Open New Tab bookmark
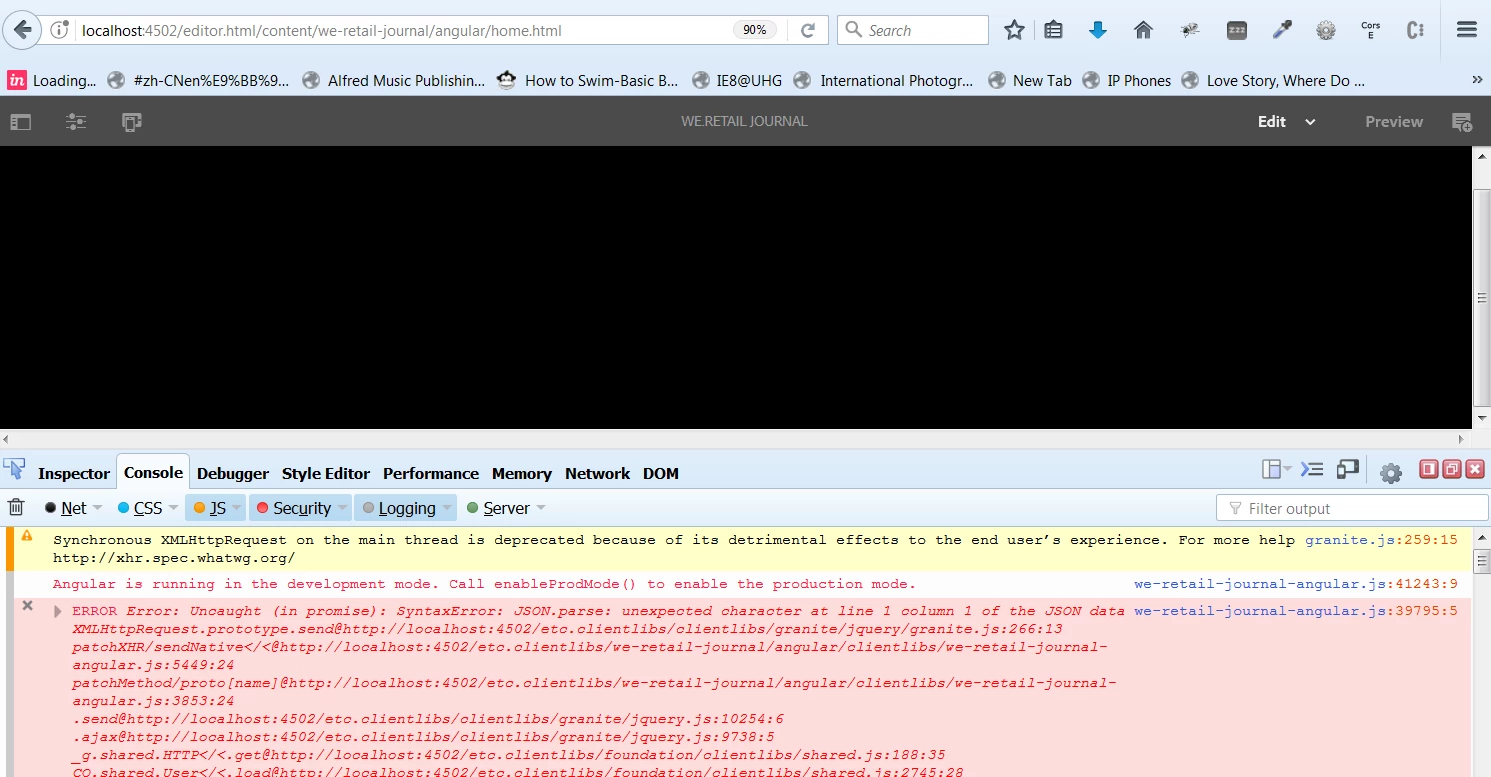The image size is (1491, 777). [x=1029, y=80]
